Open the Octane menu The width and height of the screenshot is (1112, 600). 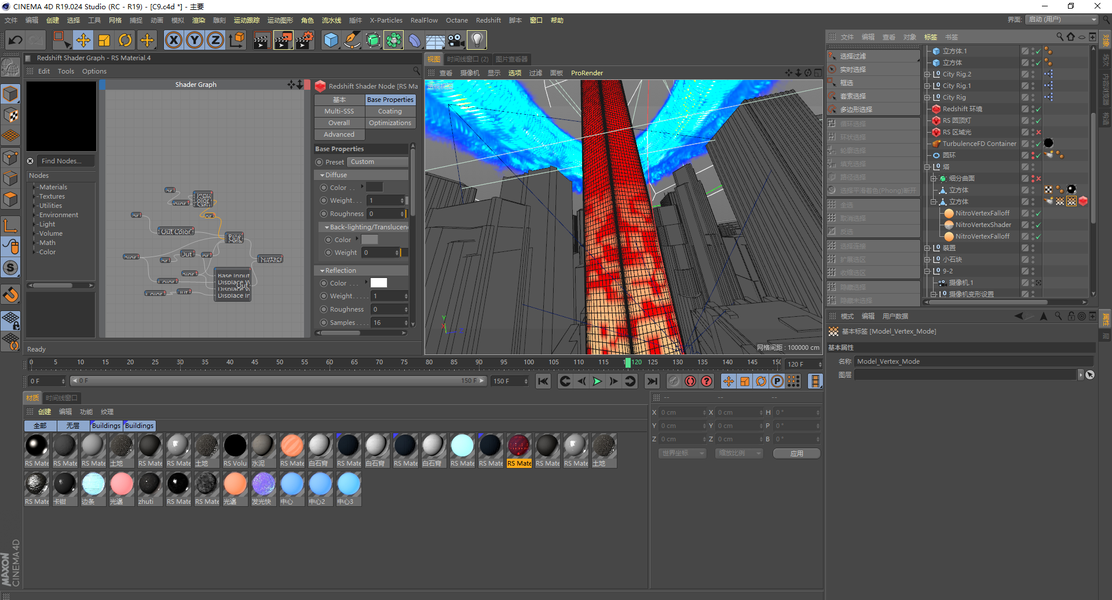pyautogui.click(x=457, y=21)
